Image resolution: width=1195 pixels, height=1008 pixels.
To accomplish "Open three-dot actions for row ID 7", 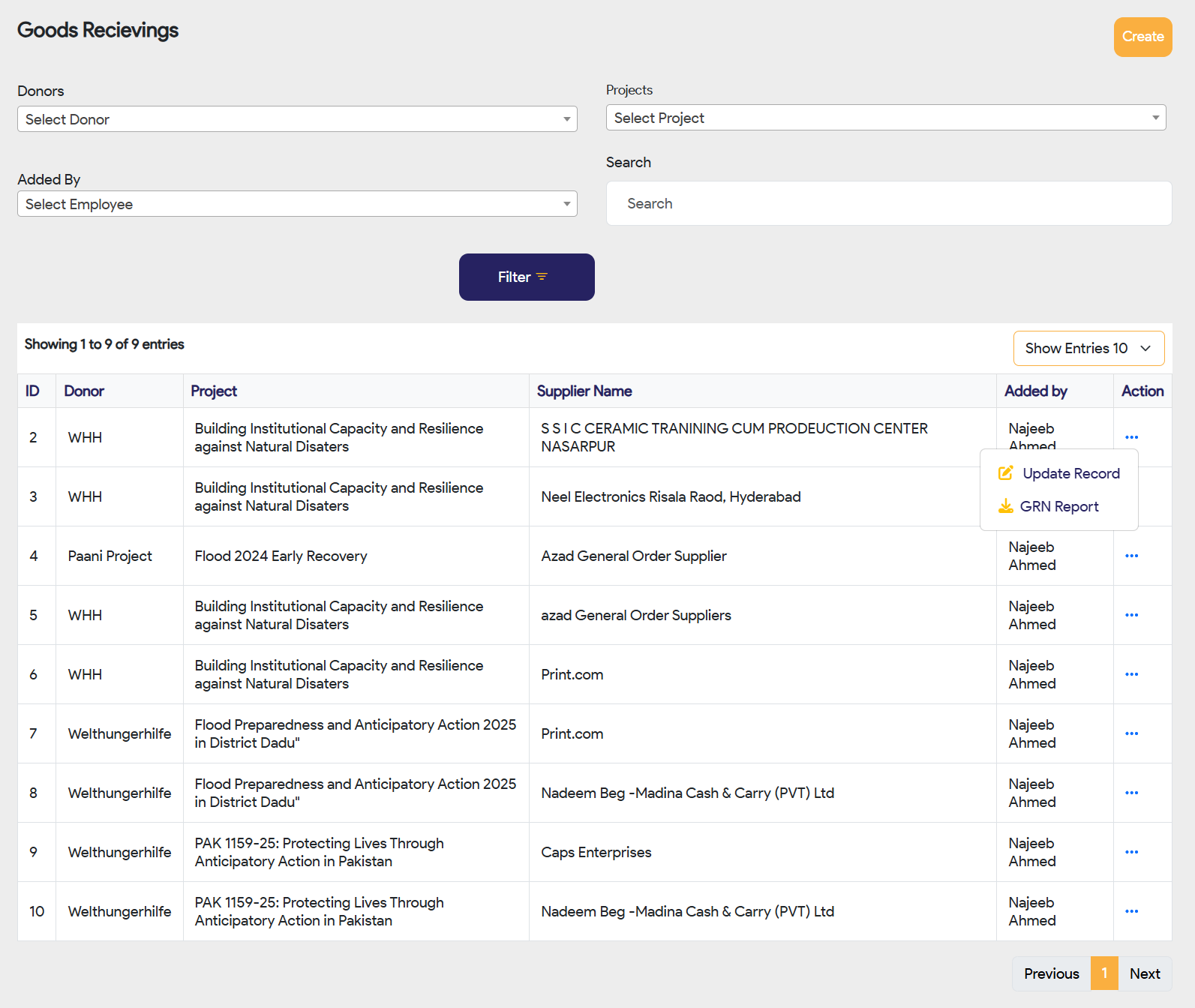I will pyautogui.click(x=1131, y=733).
